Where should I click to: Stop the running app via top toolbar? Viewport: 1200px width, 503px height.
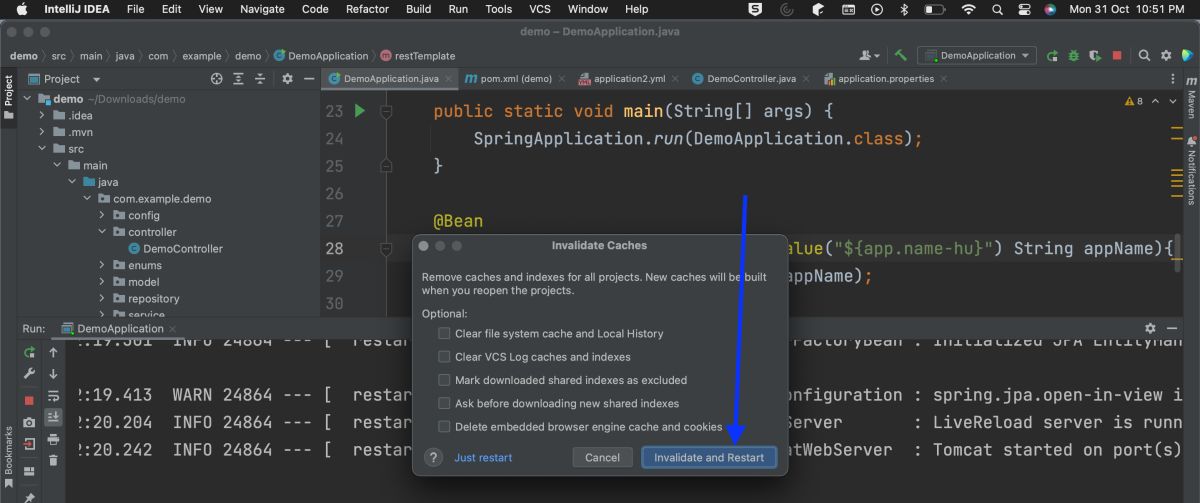(x=1117, y=56)
